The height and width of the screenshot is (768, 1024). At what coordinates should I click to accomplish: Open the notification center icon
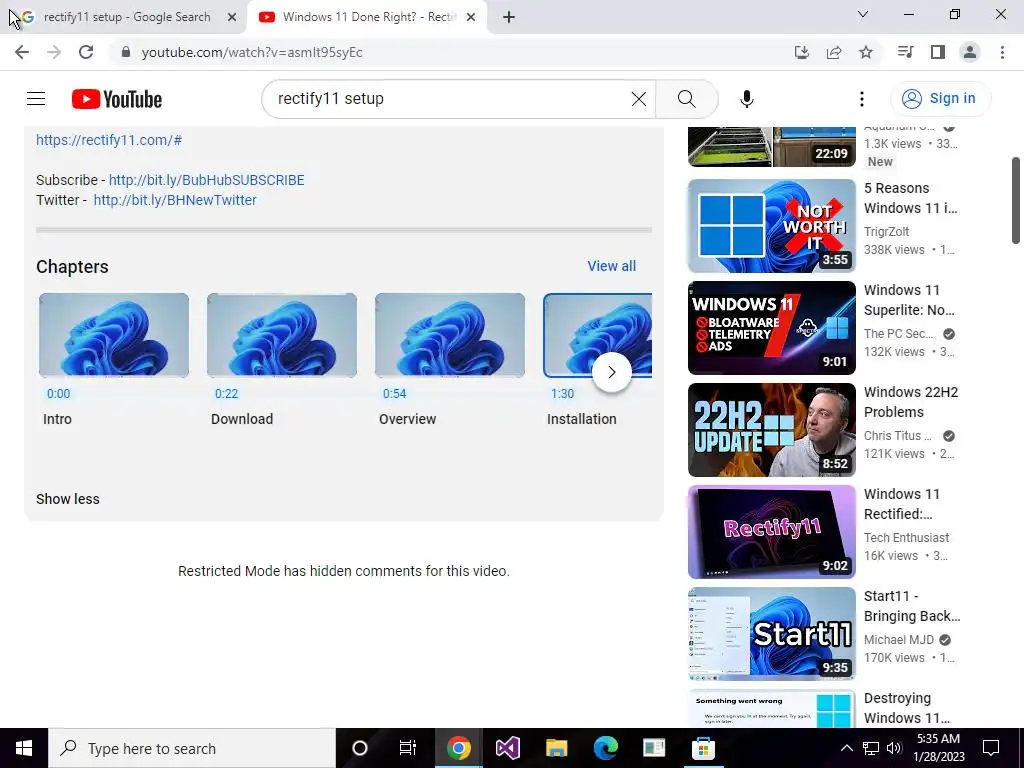(x=991, y=748)
